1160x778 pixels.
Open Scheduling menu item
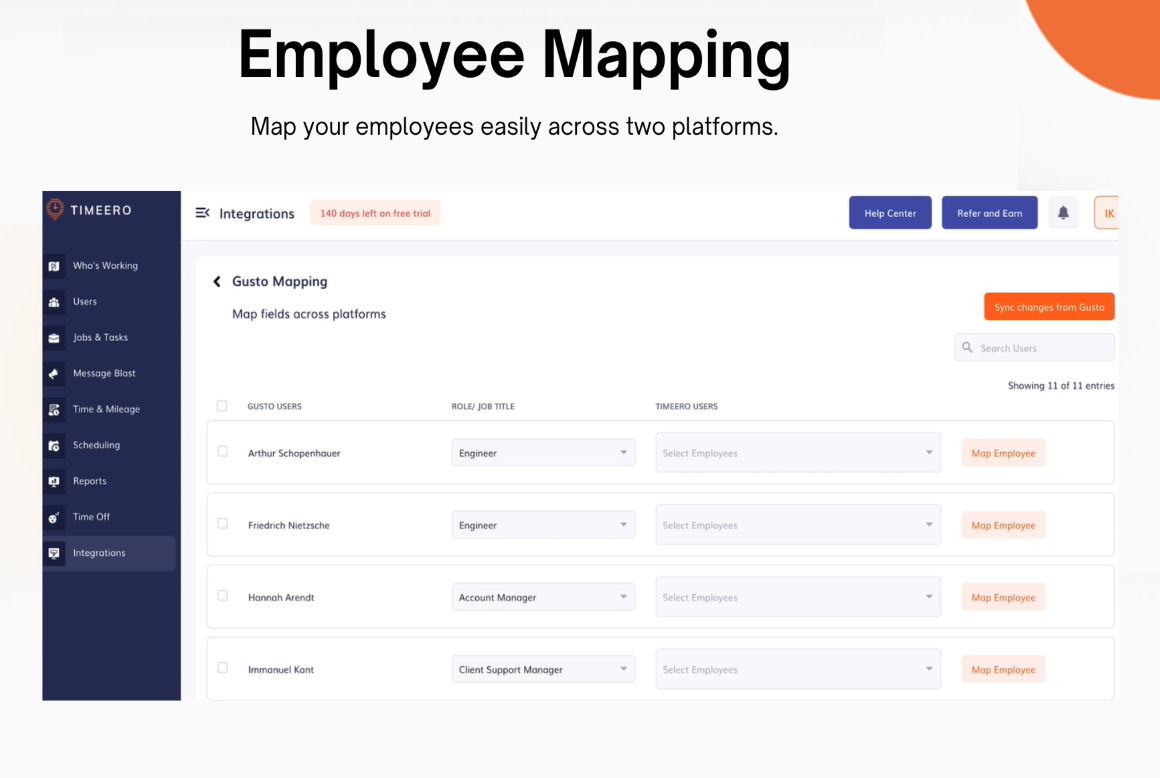(x=96, y=445)
